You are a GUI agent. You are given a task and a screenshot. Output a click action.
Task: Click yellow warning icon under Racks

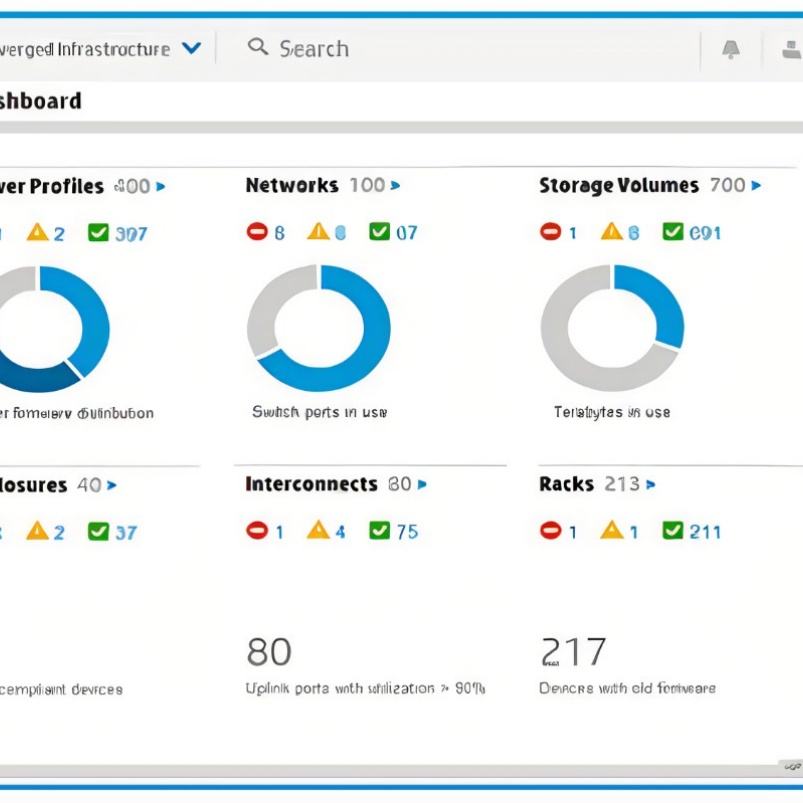pyautogui.click(x=612, y=531)
